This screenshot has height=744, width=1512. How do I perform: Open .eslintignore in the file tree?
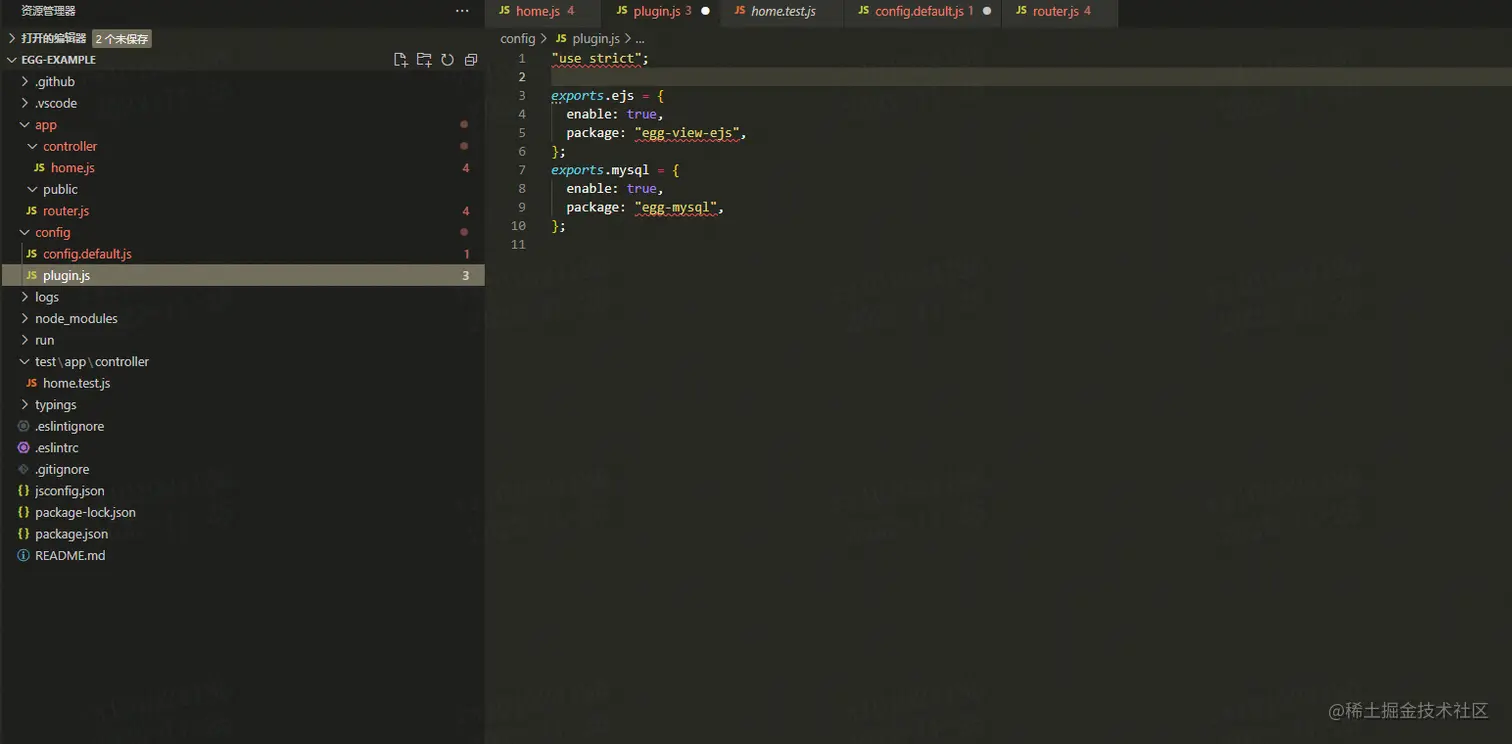point(69,426)
